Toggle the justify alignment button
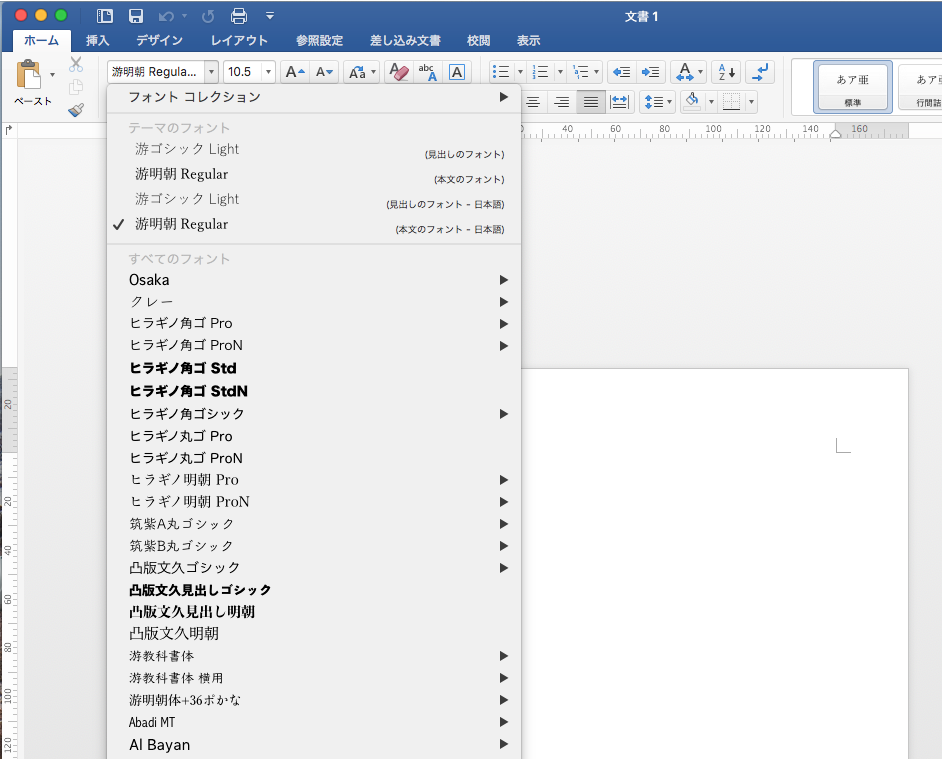Image resolution: width=942 pixels, height=759 pixels. 591,102
